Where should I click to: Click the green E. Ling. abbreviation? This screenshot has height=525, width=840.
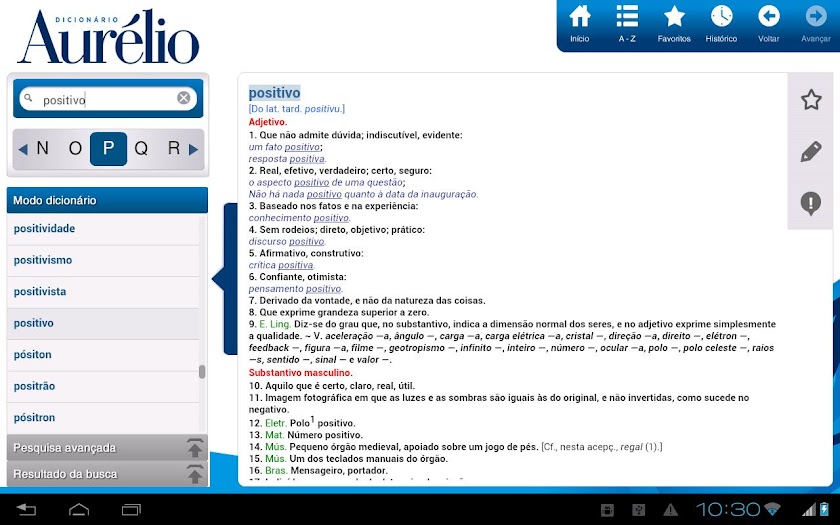275,324
